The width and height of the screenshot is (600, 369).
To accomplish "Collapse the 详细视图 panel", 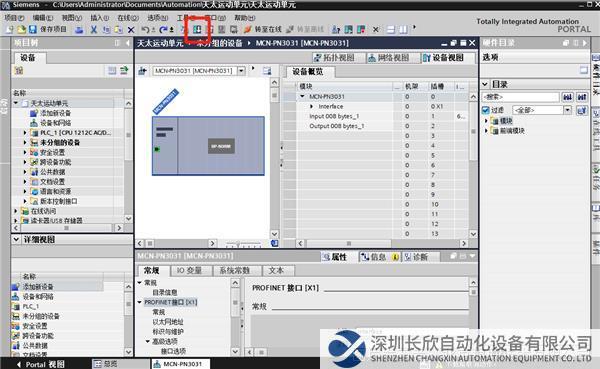I will coord(16,240).
